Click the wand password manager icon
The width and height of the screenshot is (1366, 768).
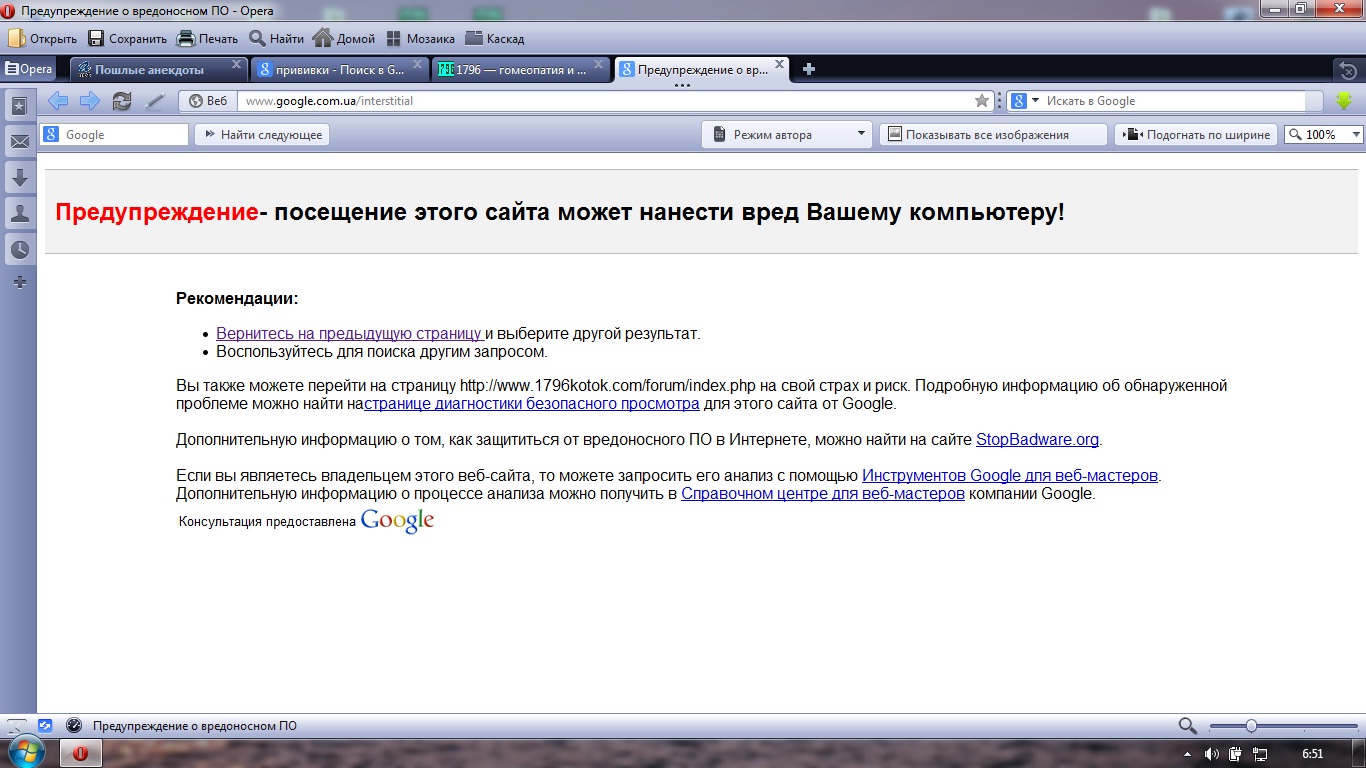click(154, 101)
